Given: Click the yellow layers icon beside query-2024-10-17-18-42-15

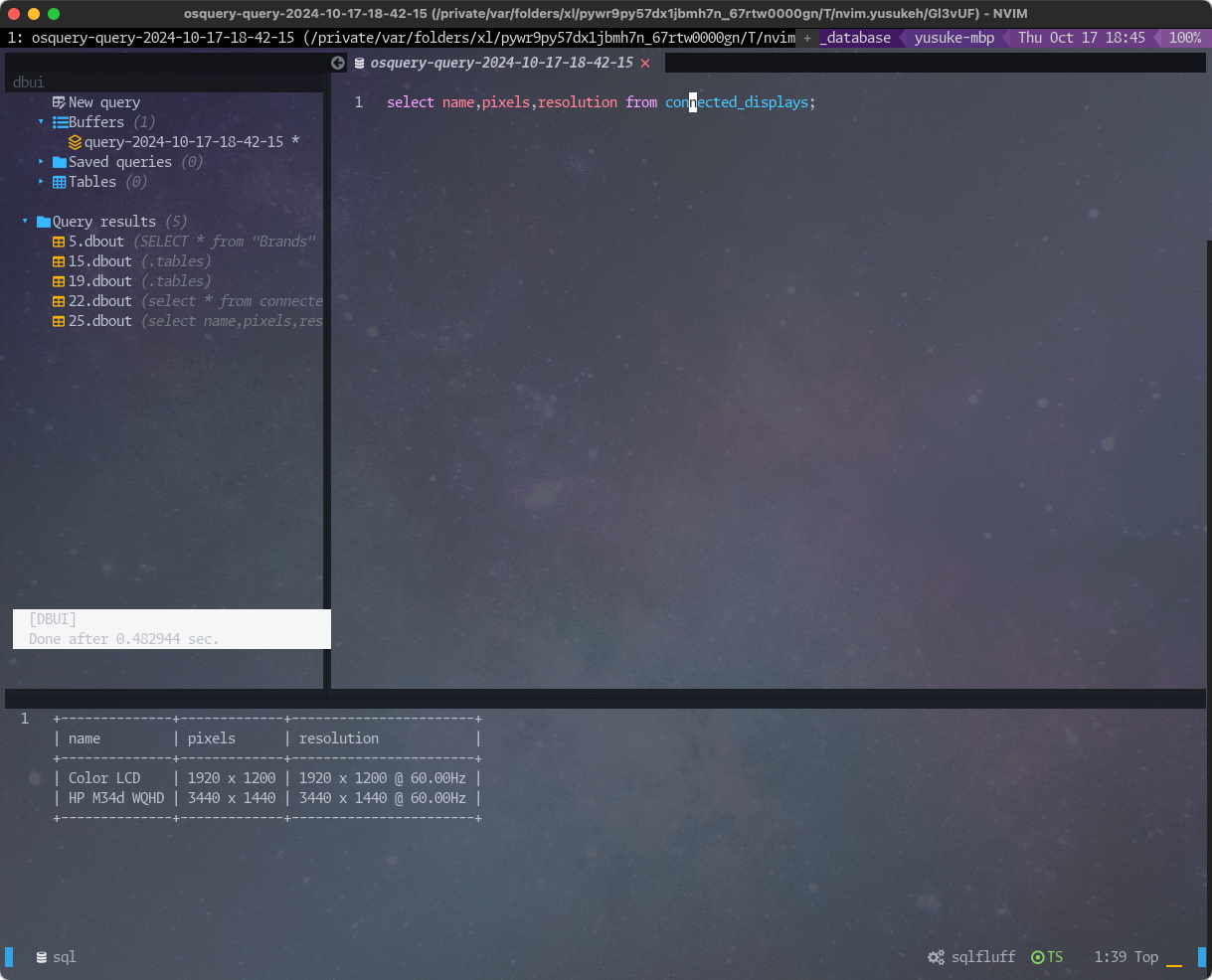Looking at the screenshot, I should point(76,142).
